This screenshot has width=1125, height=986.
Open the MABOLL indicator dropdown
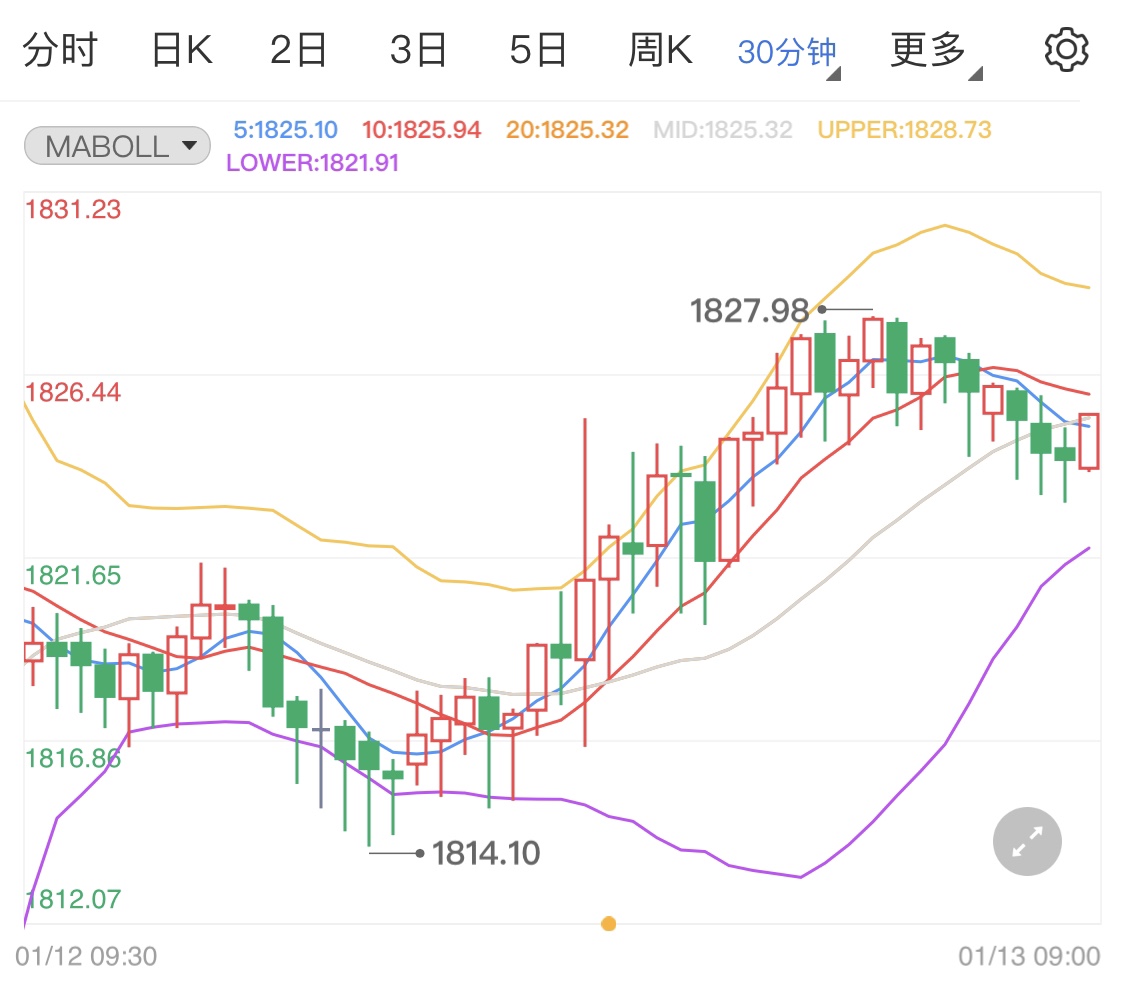point(117,146)
